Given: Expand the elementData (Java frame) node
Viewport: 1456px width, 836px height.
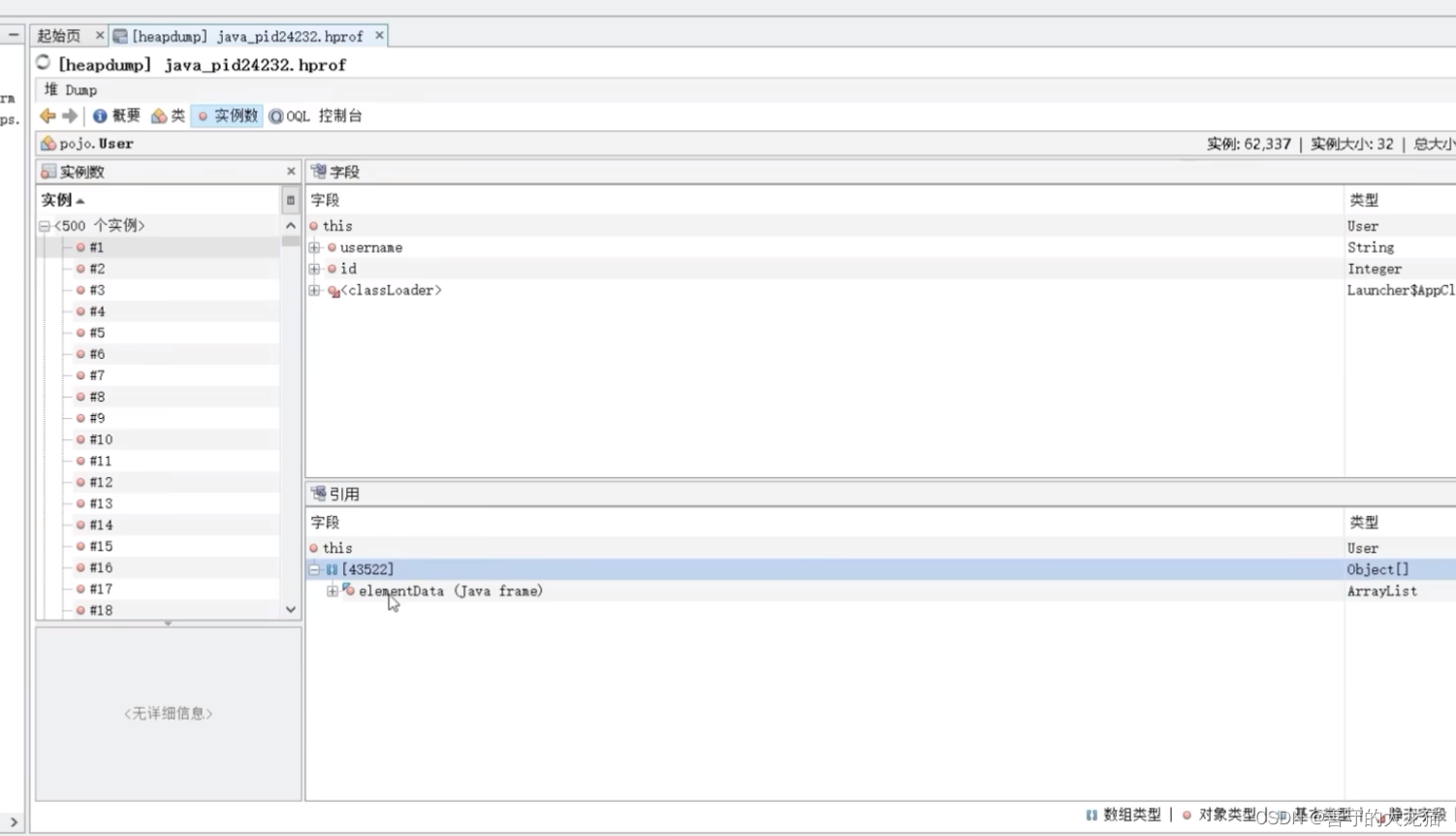Looking at the screenshot, I should click(x=332, y=591).
